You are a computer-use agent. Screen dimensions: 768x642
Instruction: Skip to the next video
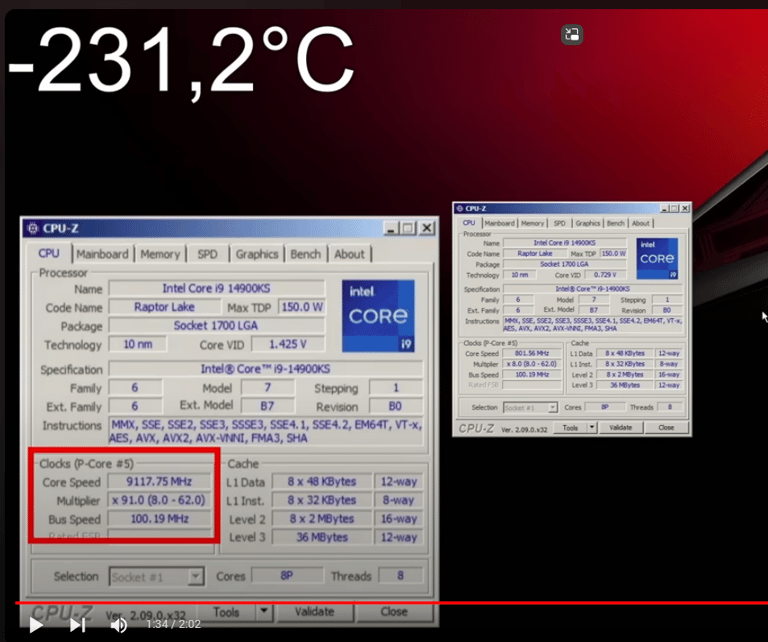click(77, 625)
